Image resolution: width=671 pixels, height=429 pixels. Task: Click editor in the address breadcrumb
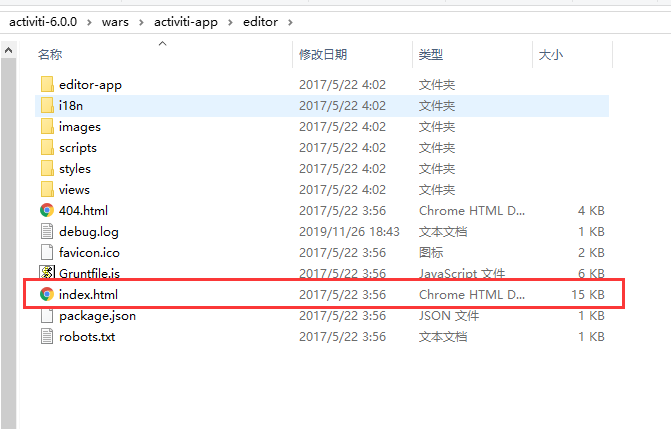click(x=260, y=22)
